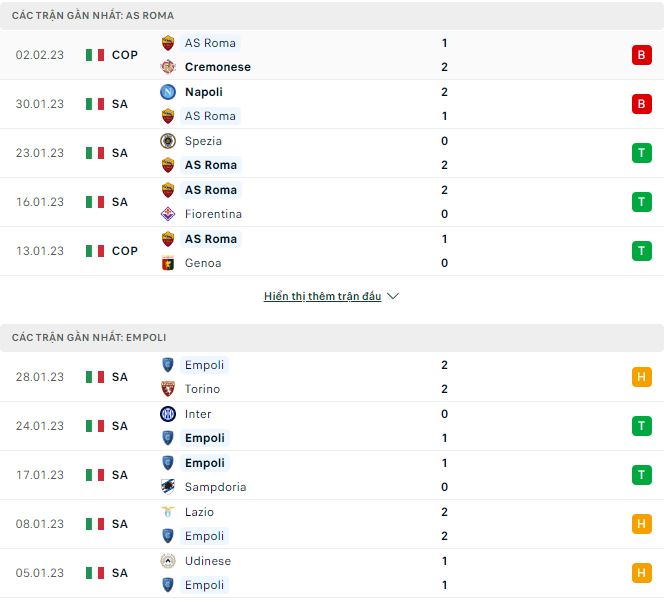Image resolution: width=668 pixels, height=602 pixels.
Task: Click orange H badge for Torino match
Action: tap(641, 377)
